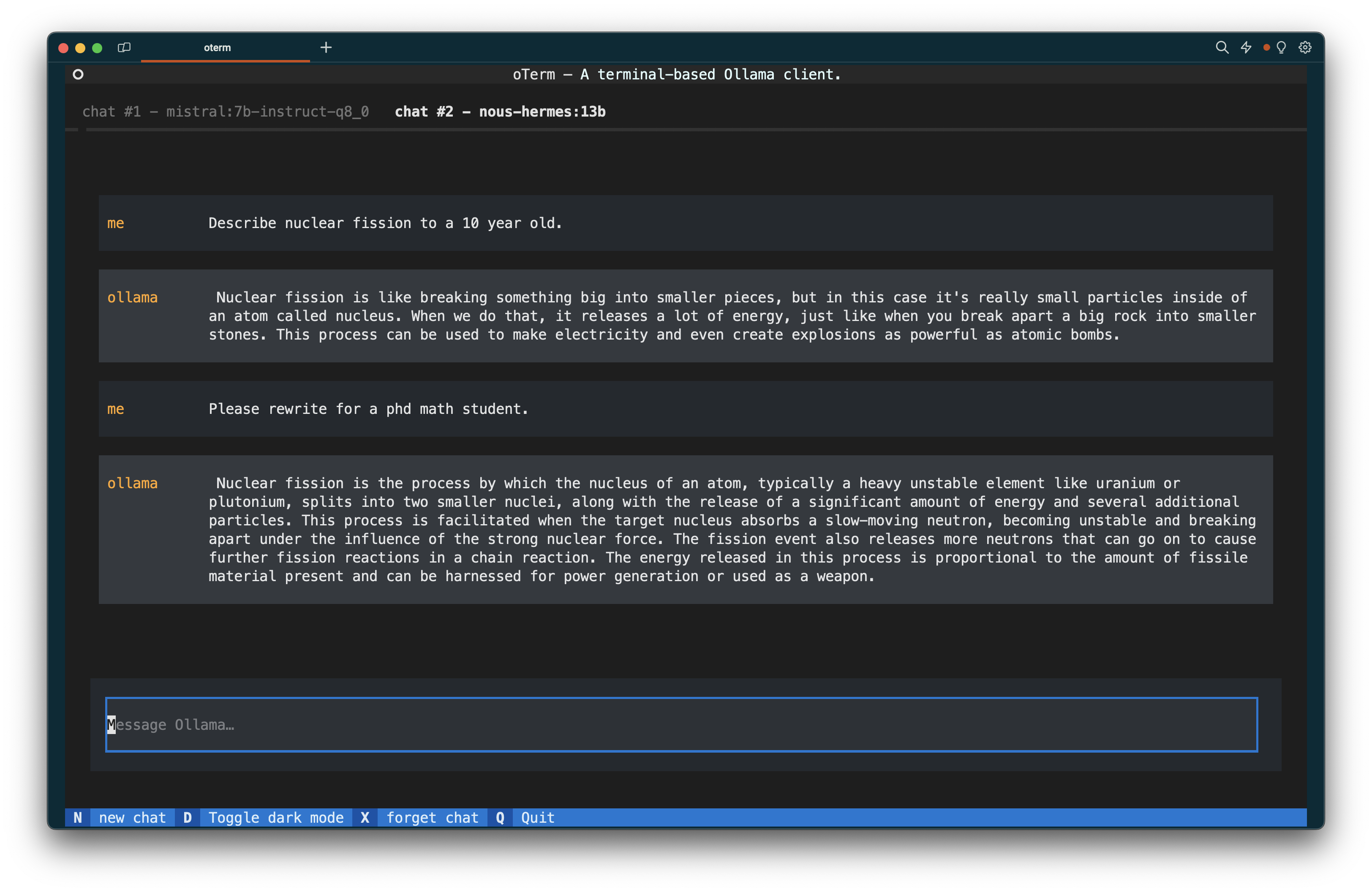
Task: Click Quit in the footer bar
Action: (x=537, y=817)
